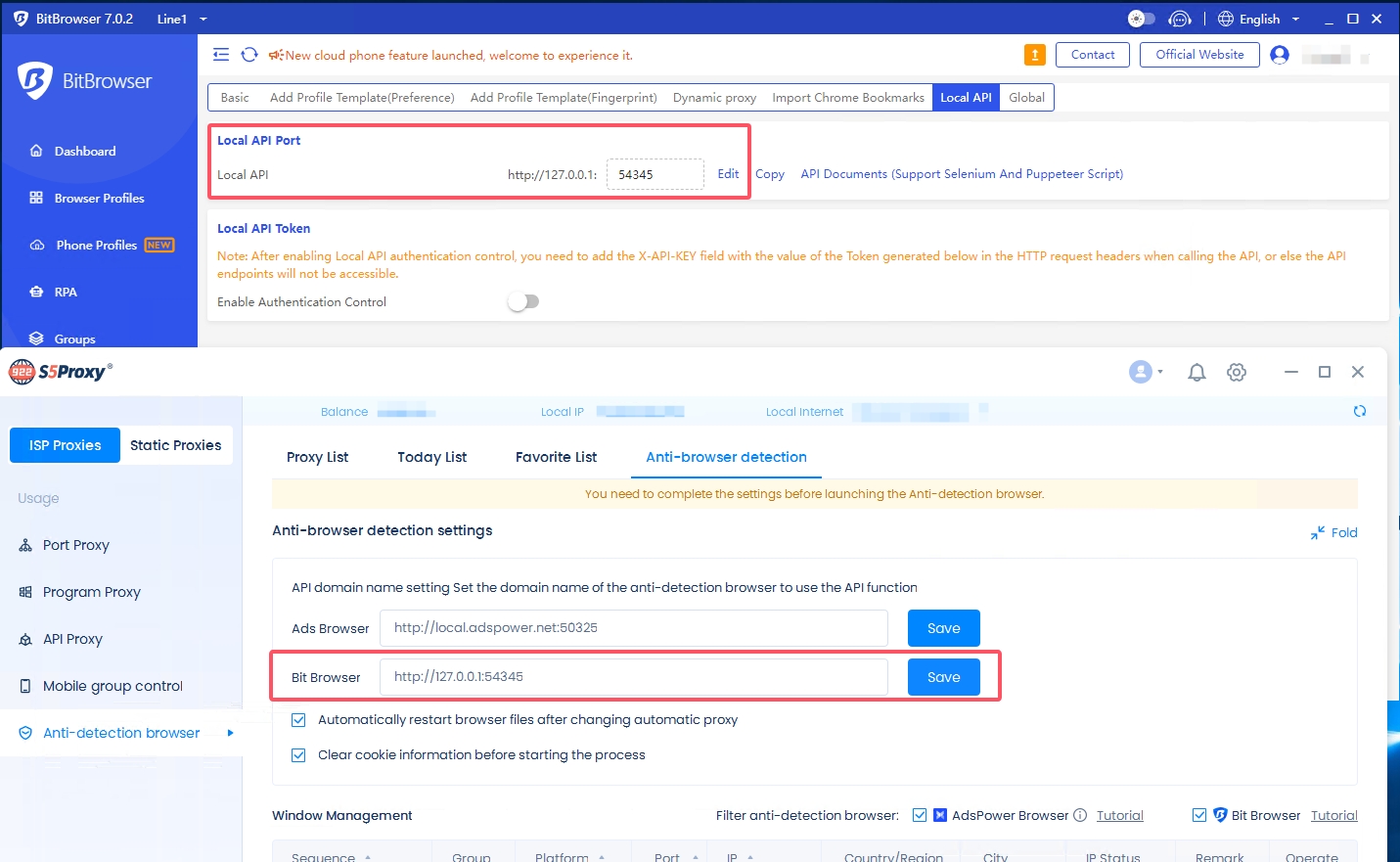Uncheck clear cookie information checkbox
This screenshot has width=1400, height=862.
click(298, 755)
